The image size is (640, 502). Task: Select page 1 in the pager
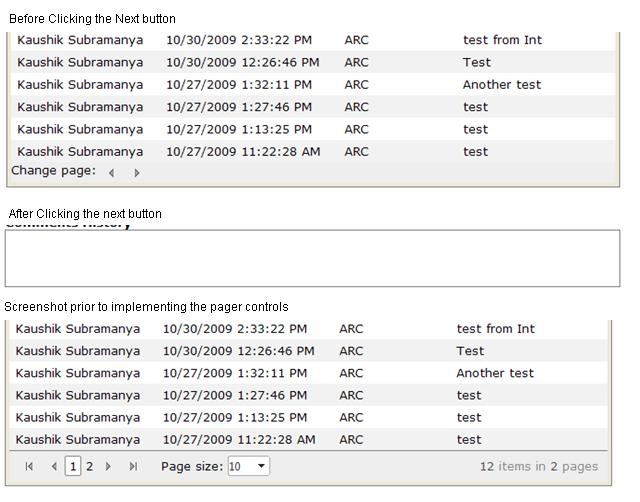[x=73, y=466]
